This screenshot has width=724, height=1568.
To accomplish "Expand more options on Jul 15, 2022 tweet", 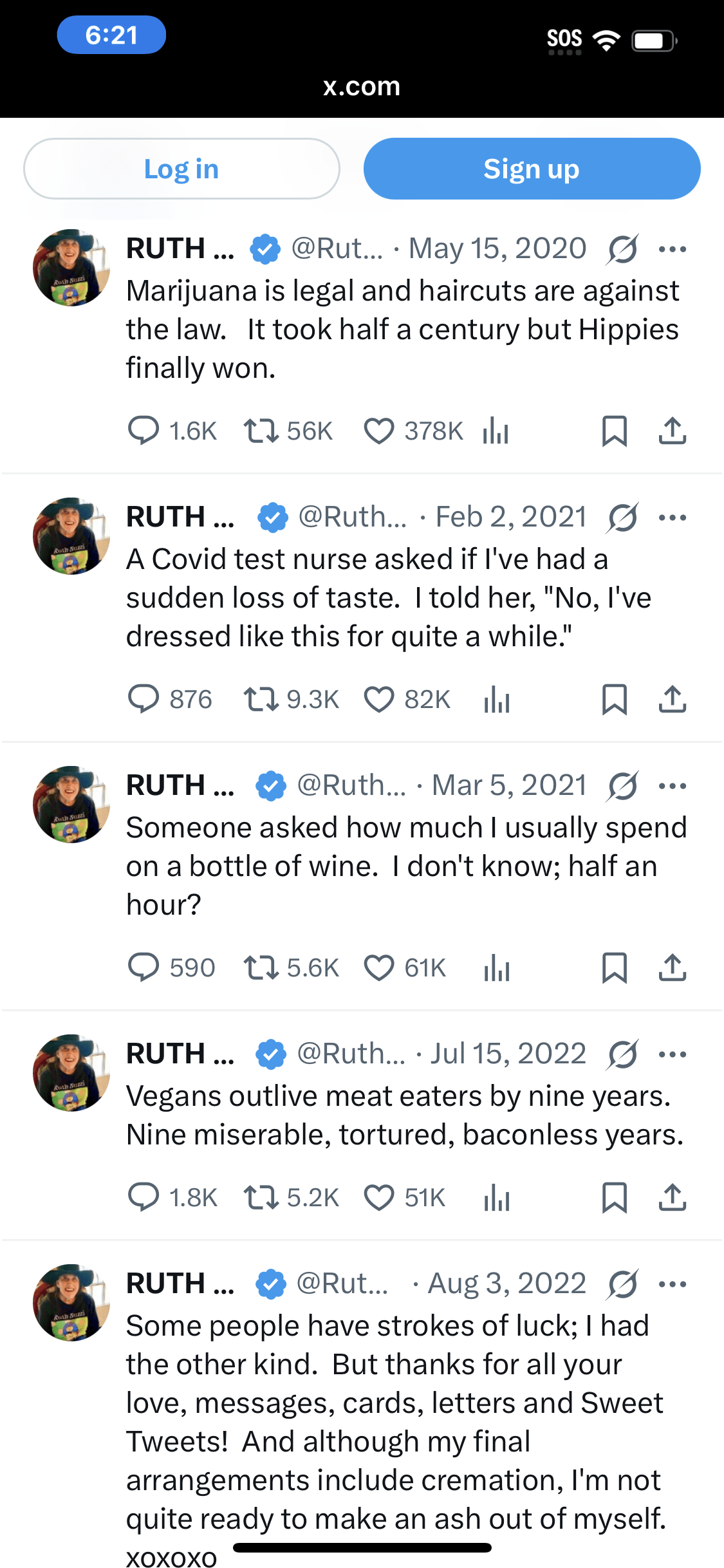I will coord(673,1054).
